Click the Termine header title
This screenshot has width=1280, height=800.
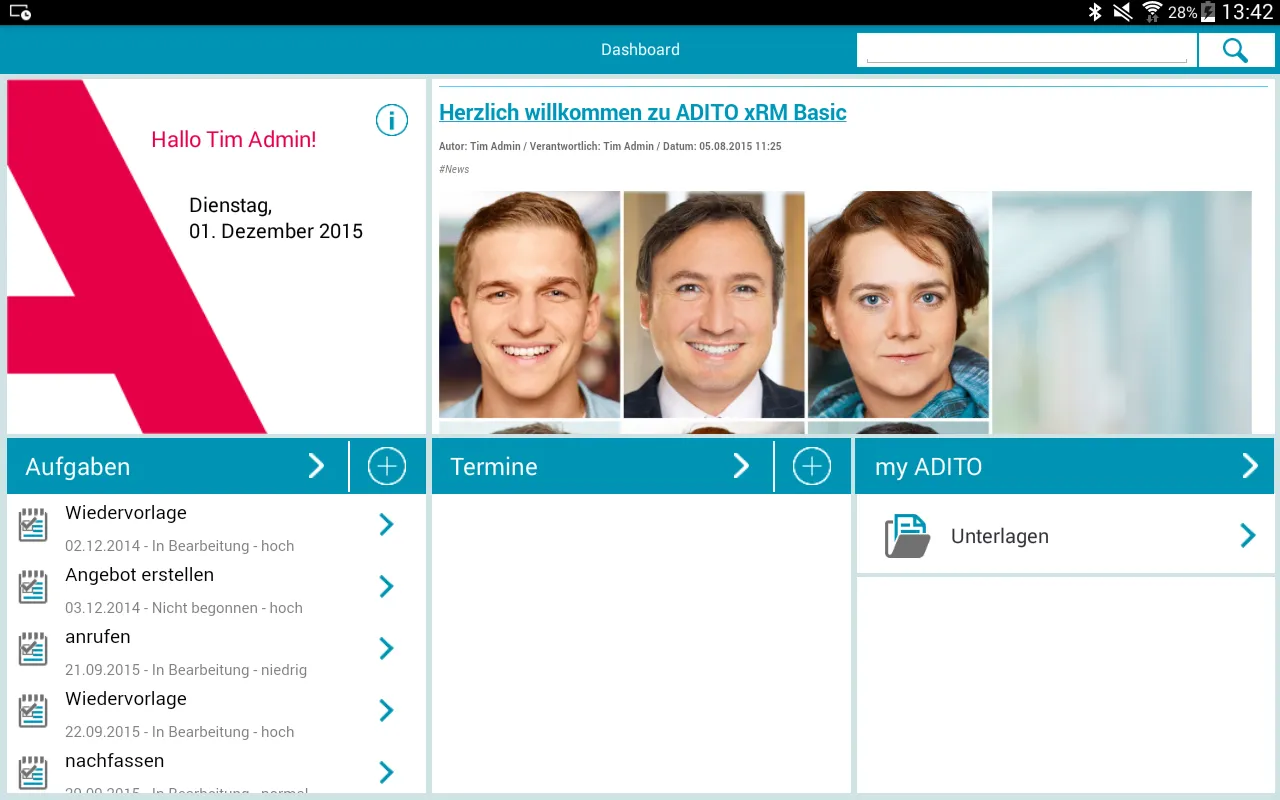[x=494, y=467]
